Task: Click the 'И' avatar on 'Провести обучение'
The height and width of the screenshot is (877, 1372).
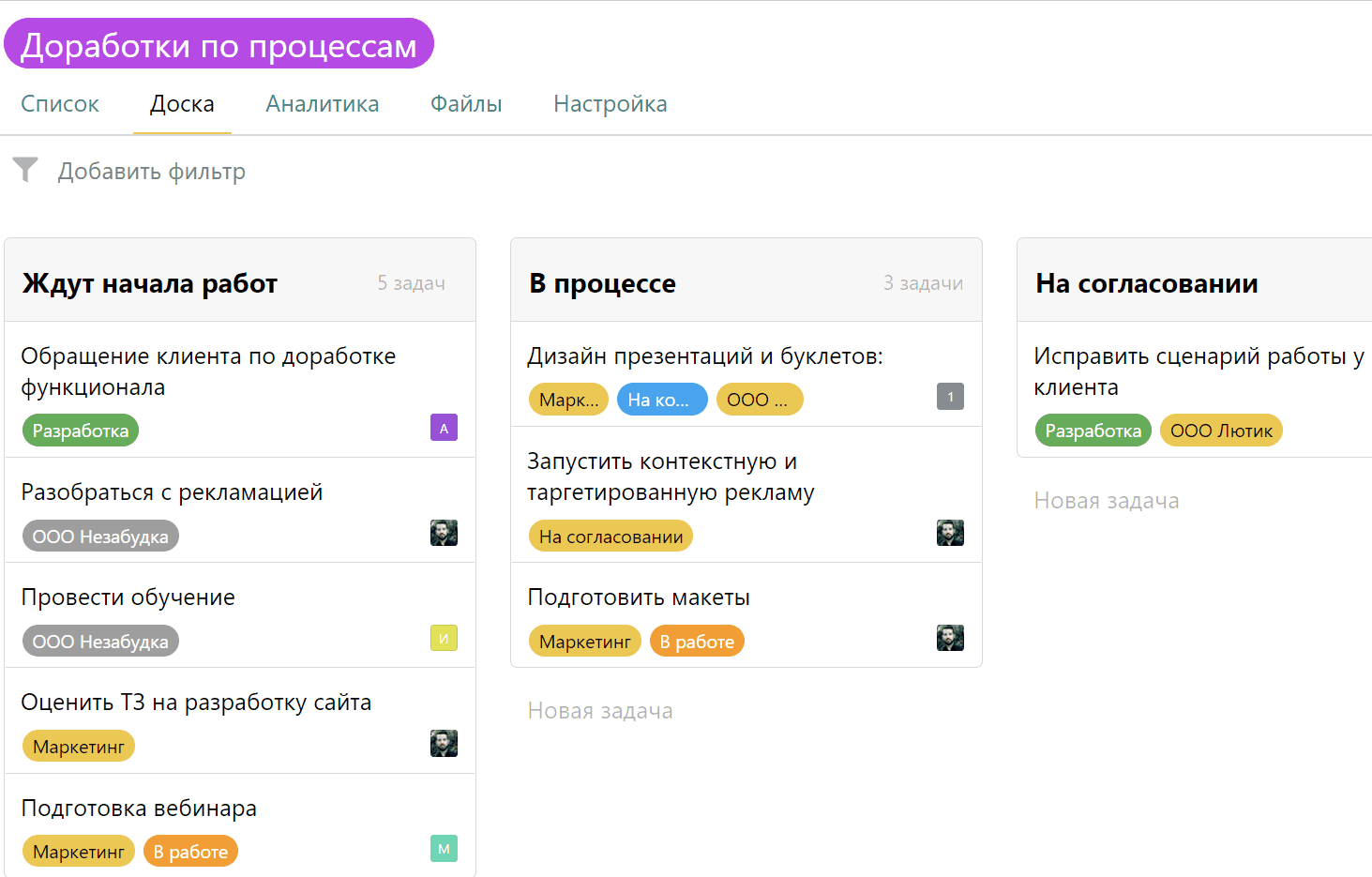Action: click(x=444, y=638)
